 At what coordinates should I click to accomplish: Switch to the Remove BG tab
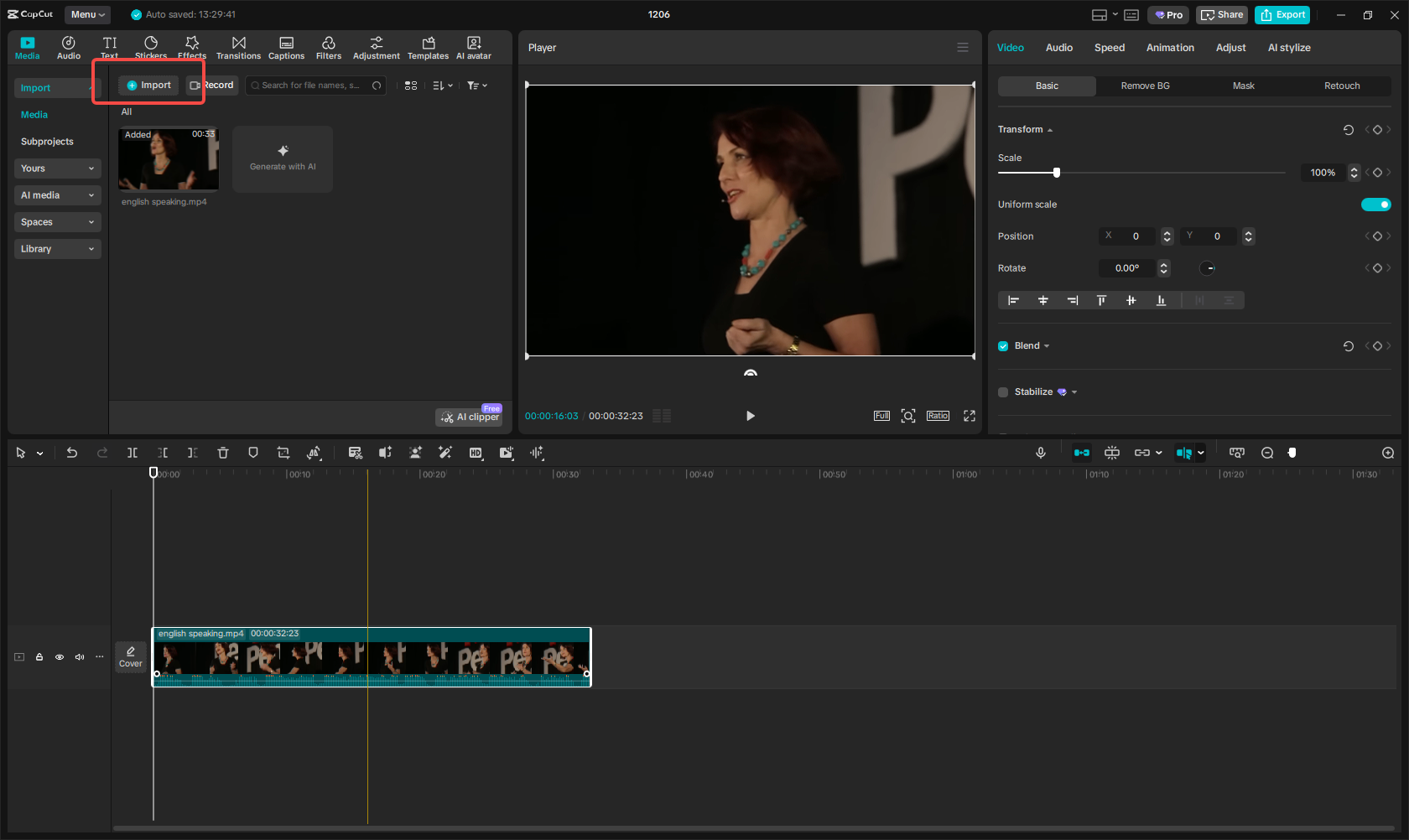coord(1144,86)
